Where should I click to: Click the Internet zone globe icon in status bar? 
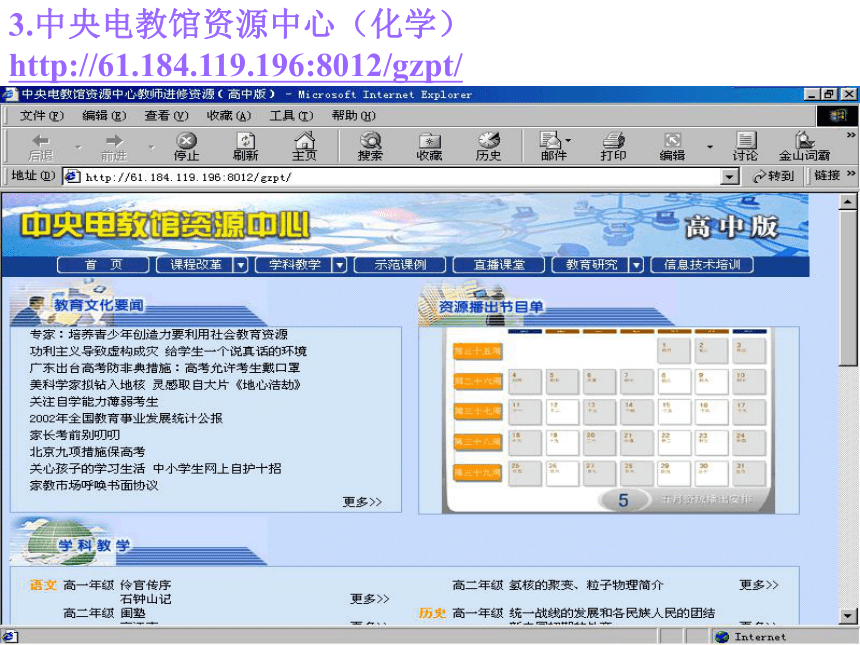[722, 636]
